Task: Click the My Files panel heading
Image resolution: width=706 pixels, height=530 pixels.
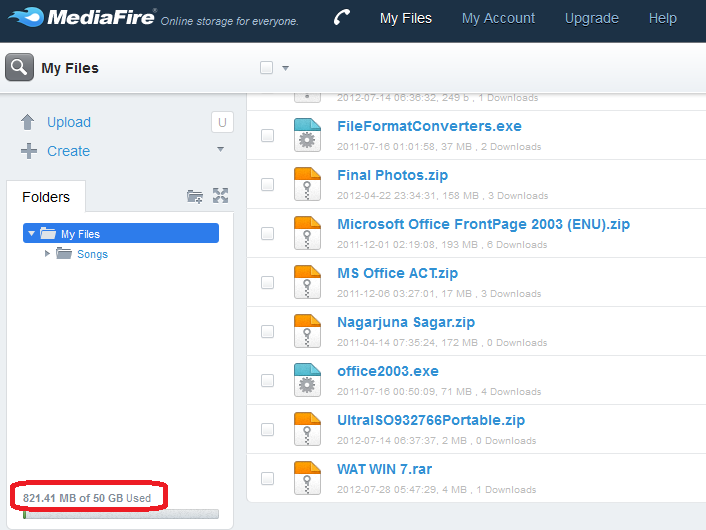Action: [x=70, y=68]
